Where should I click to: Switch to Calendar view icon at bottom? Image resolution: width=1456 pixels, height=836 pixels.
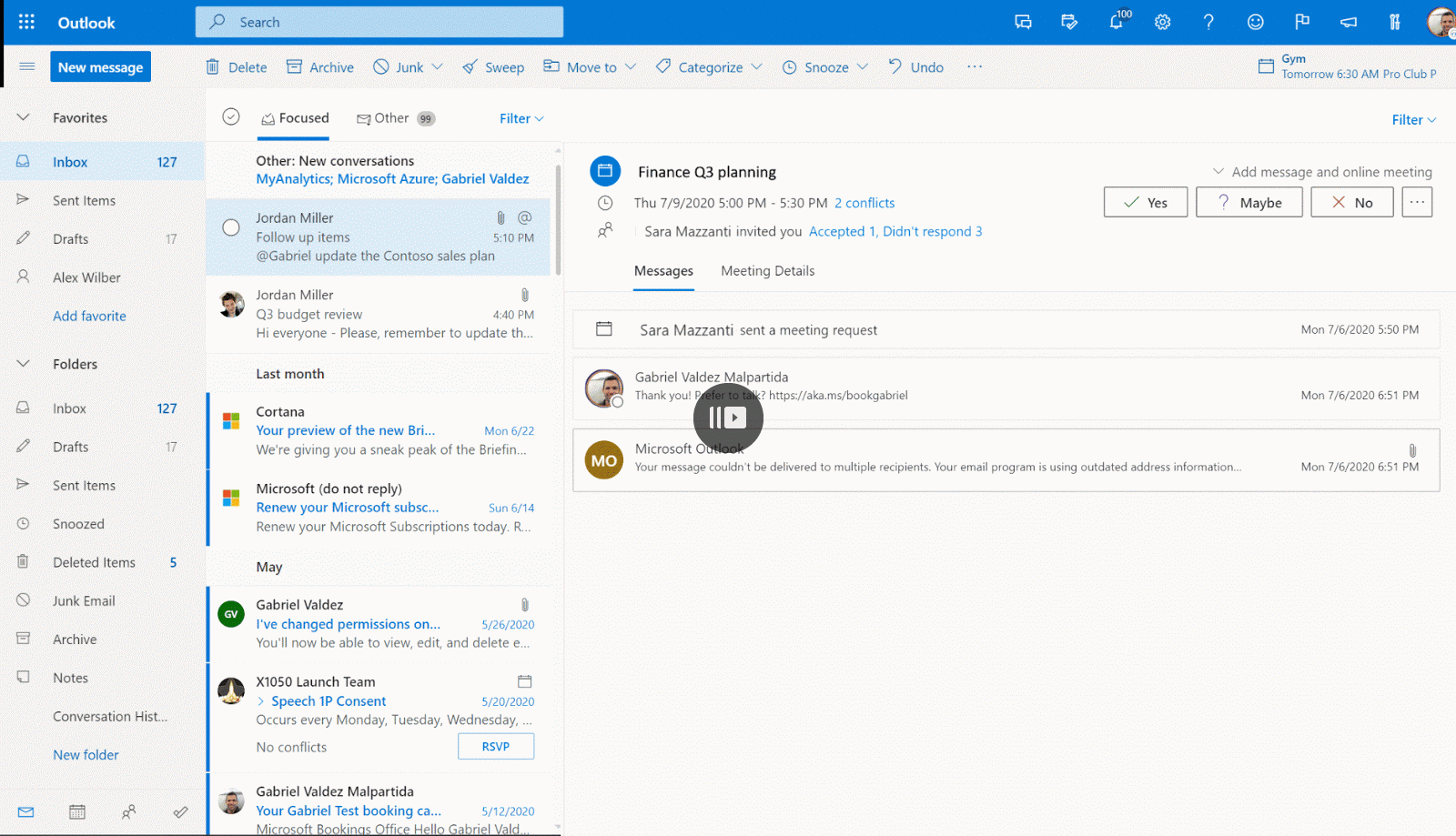pyautogui.click(x=77, y=811)
